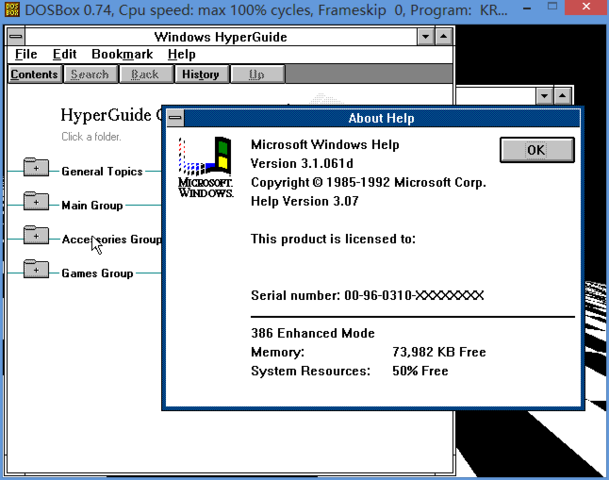The height and width of the screenshot is (480, 609).
Task: Click the '50% Free' system resources value
Action: (420, 371)
